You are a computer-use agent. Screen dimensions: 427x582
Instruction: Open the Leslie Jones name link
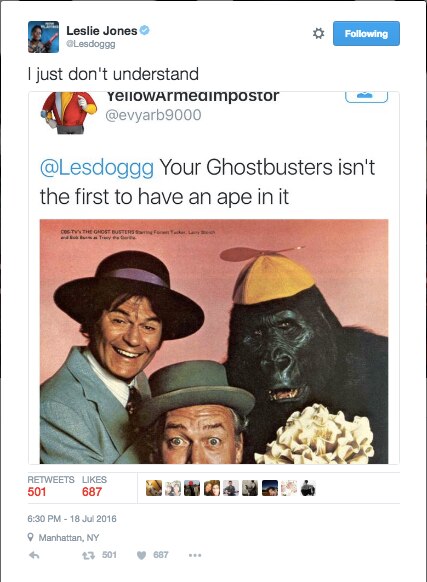click(102, 31)
